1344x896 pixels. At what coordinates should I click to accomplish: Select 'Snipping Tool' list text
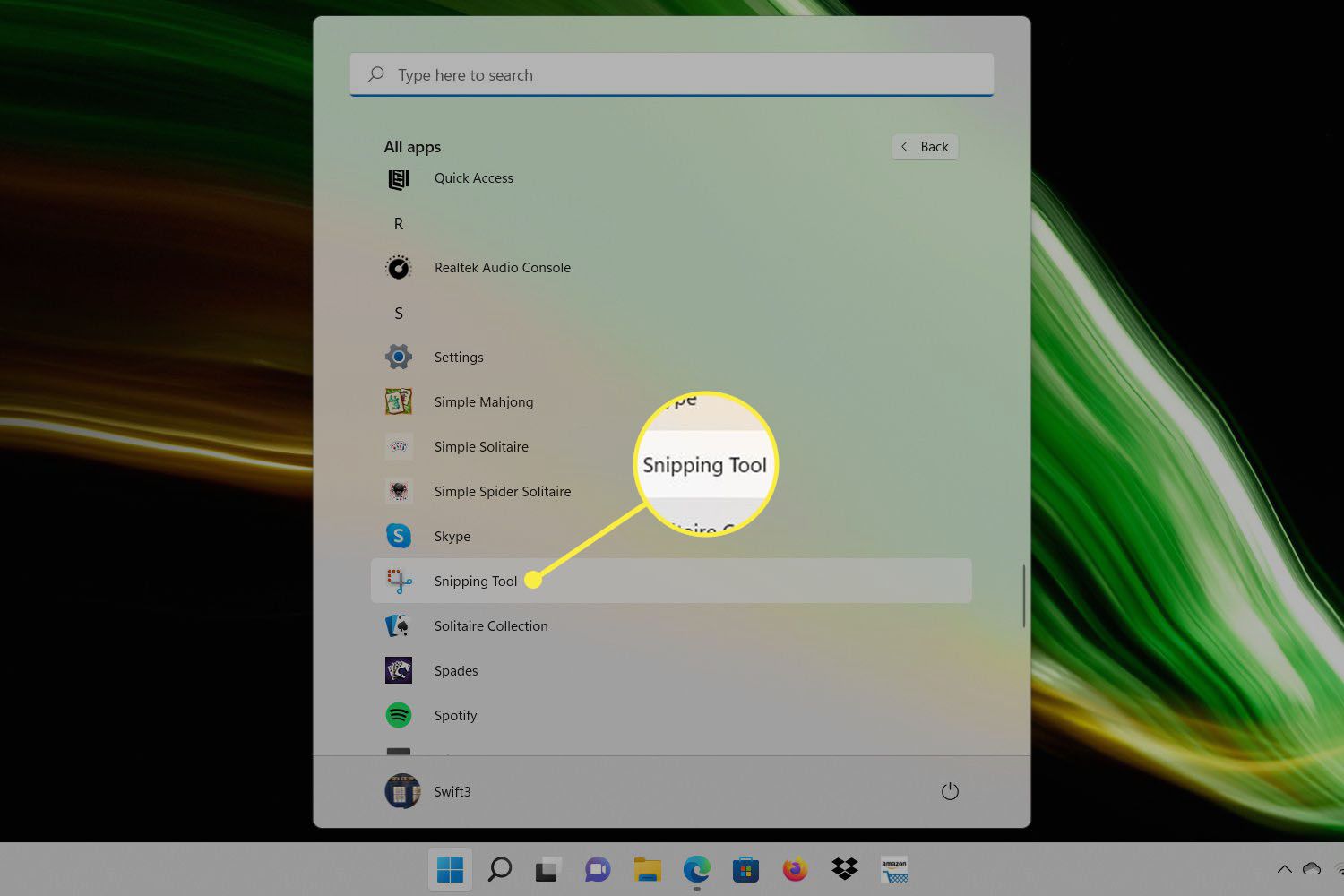coord(476,582)
